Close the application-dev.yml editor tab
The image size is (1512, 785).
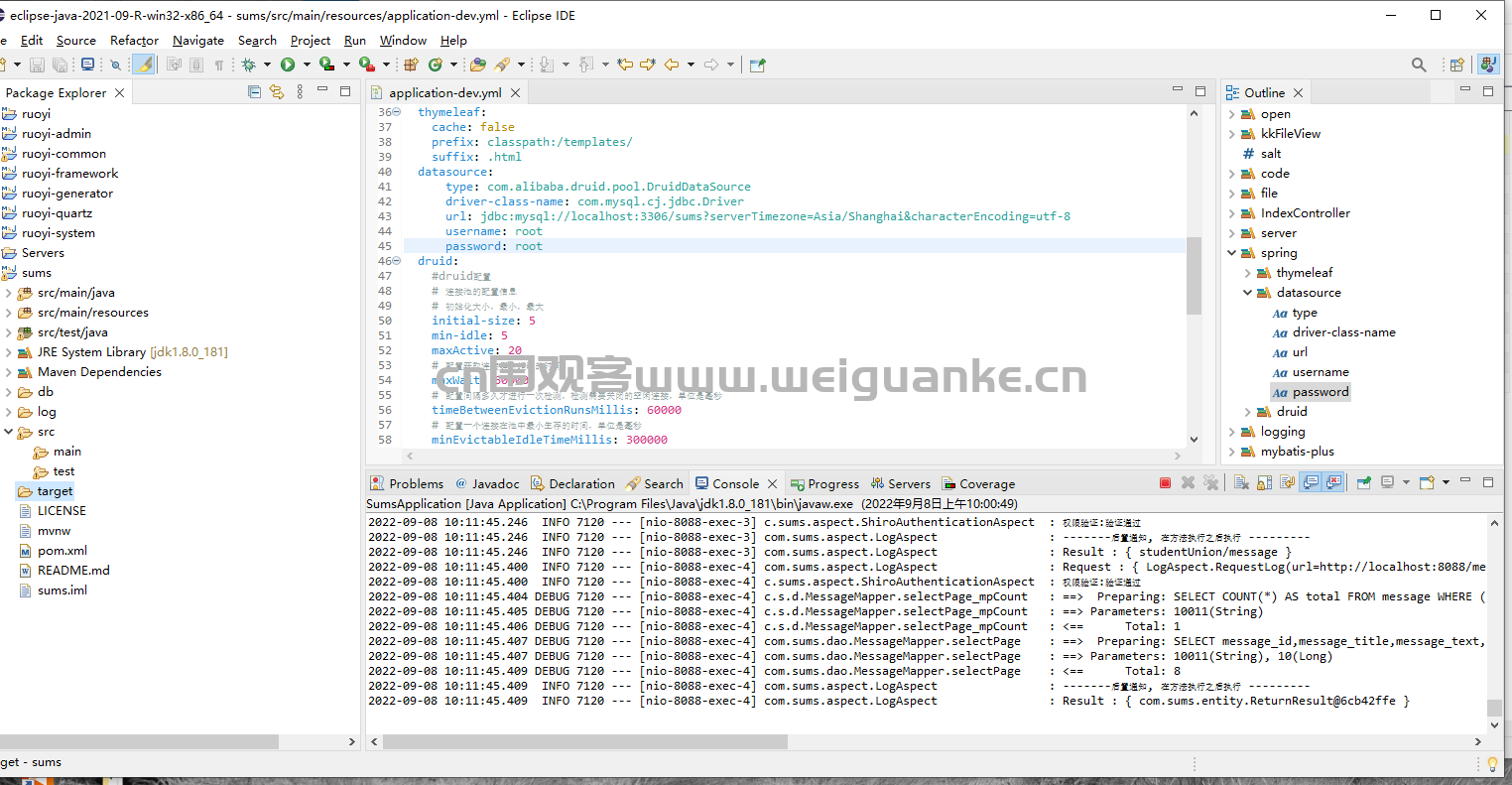(517, 92)
